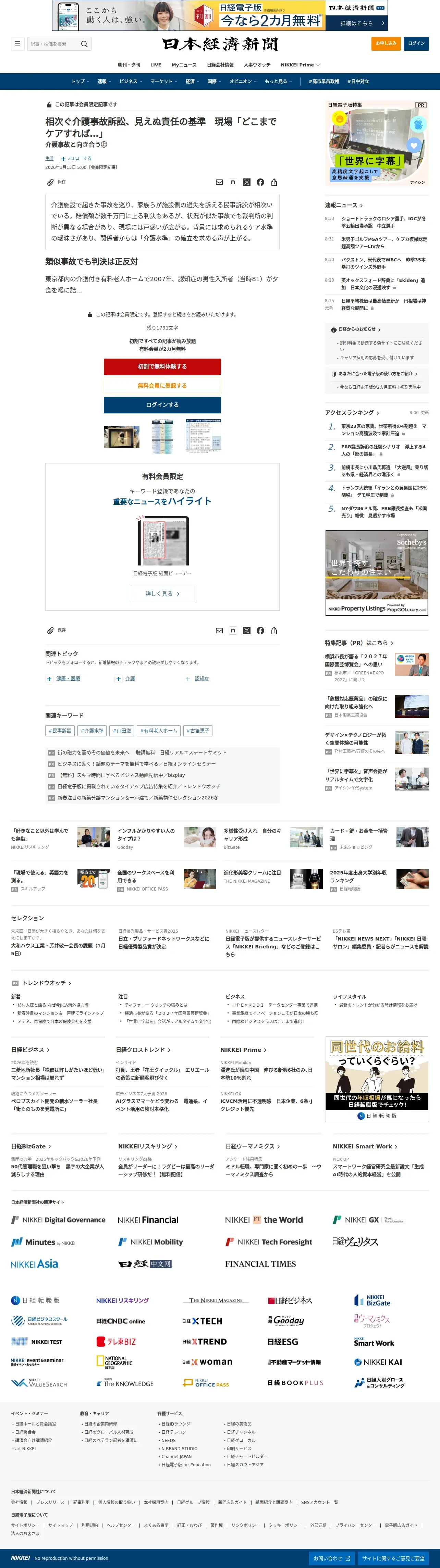
Task: Expand the 国際 navigation dropdown
Action: pos(214,82)
